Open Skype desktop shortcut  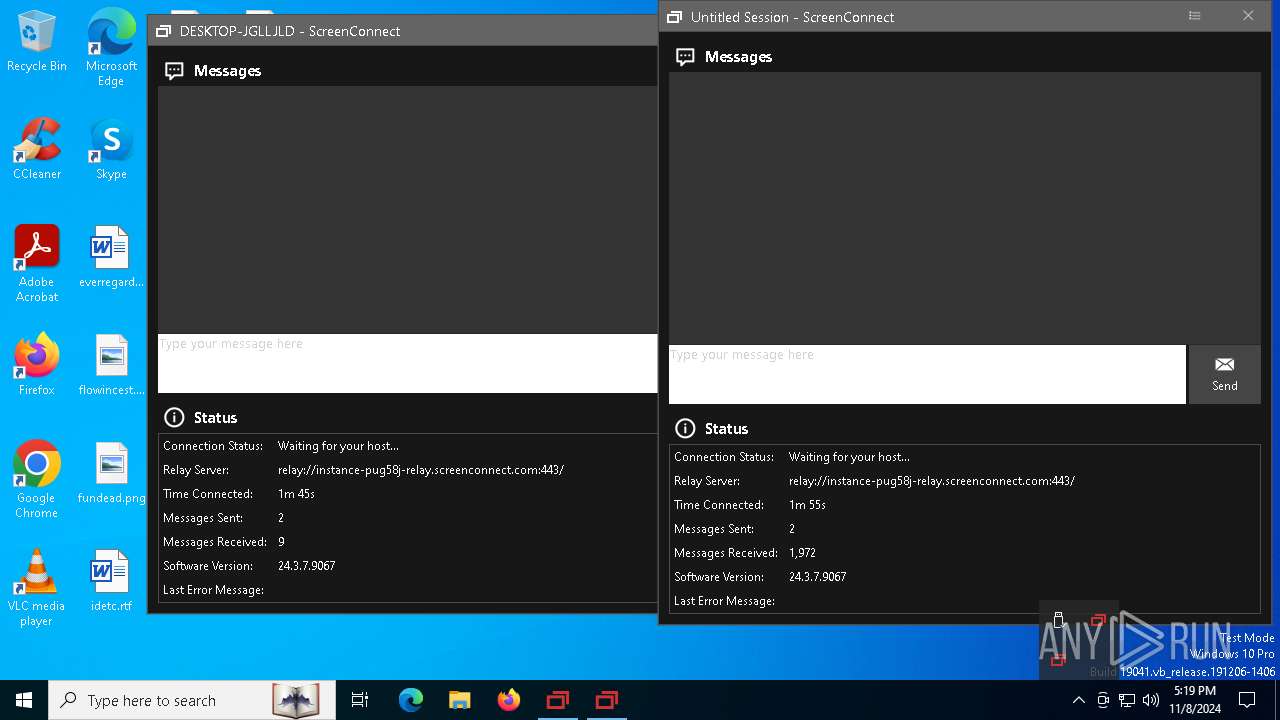coord(111,149)
